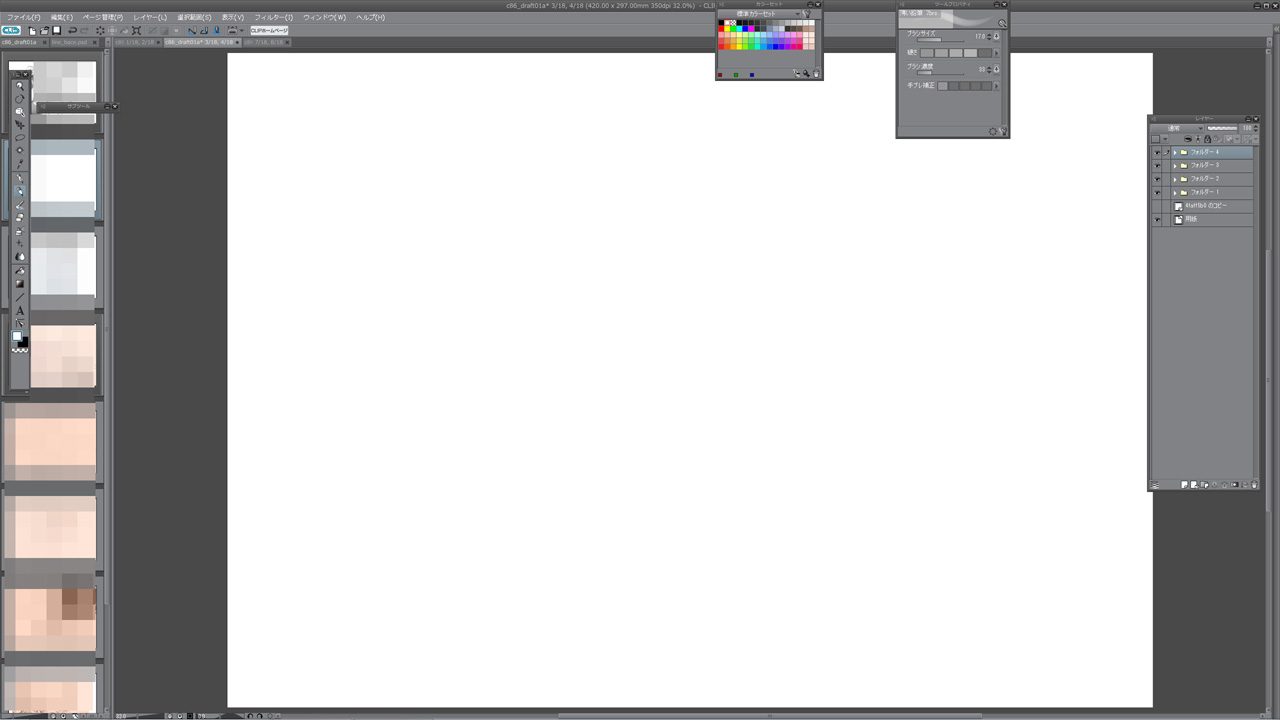1280x720 pixels.
Task: Click the Save icon in command bar
Action: click(x=57, y=31)
